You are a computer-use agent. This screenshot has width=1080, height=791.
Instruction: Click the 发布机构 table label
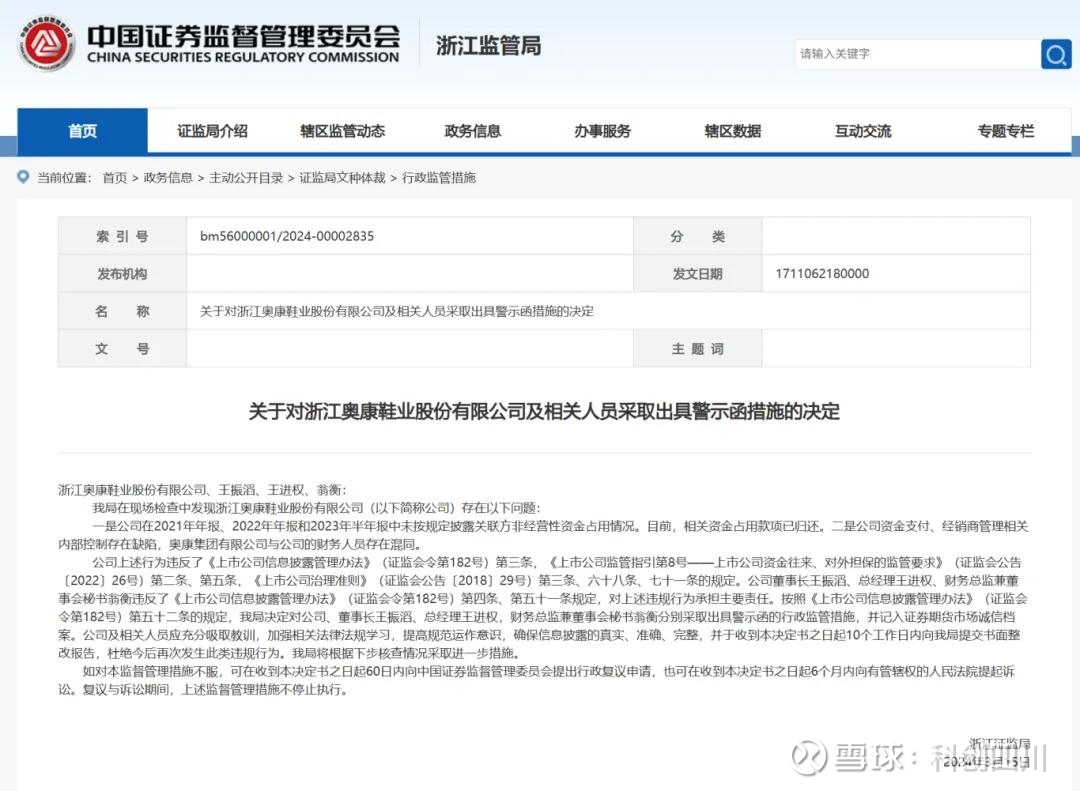[x=122, y=274]
